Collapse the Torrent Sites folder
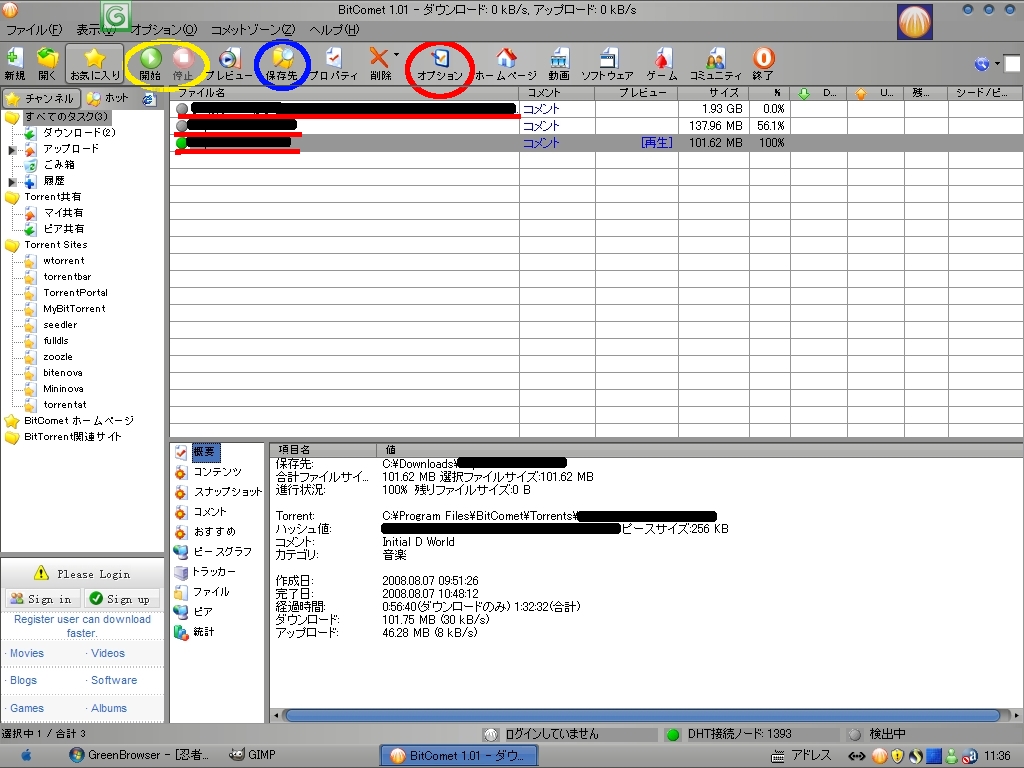The width and height of the screenshot is (1024, 768). 12,246
